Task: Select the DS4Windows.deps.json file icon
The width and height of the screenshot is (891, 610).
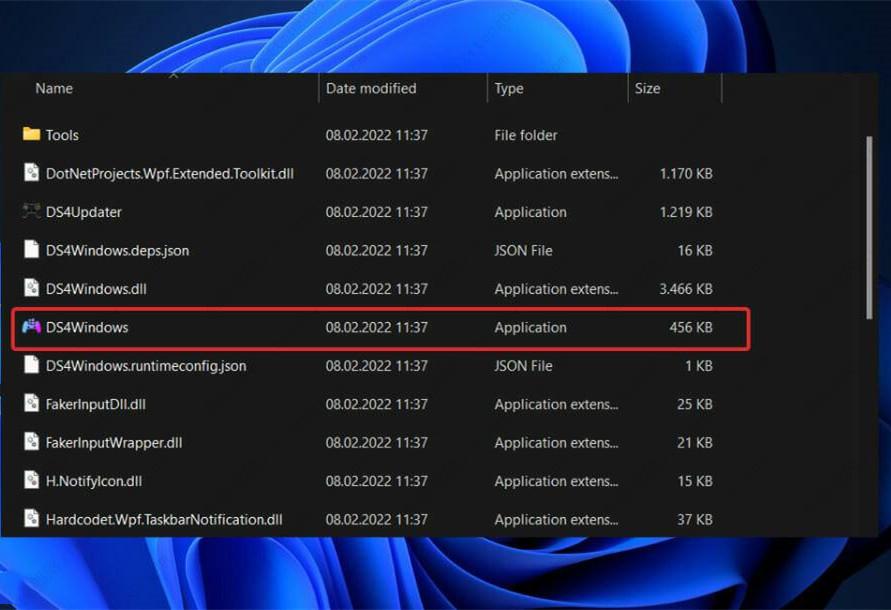Action: coord(31,250)
